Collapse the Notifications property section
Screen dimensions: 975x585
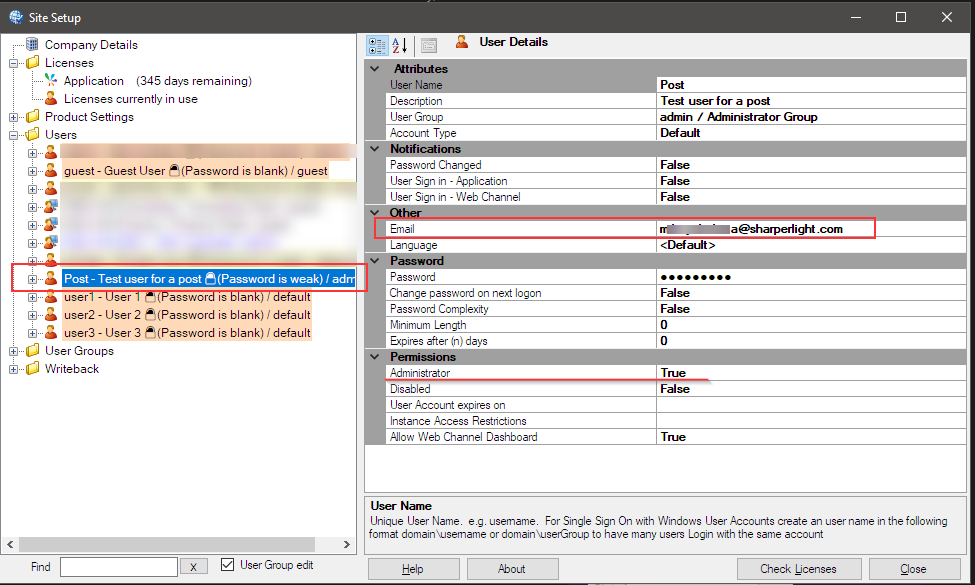click(x=375, y=149)
